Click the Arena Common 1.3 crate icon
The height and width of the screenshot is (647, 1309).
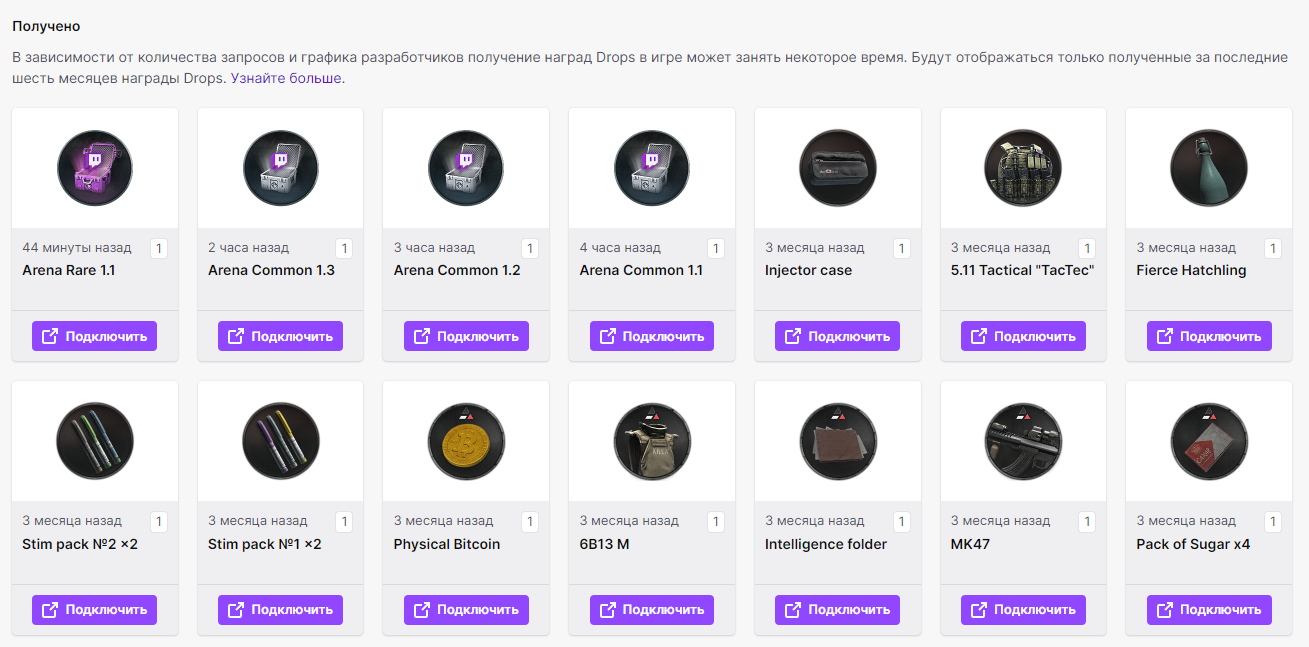281,168
